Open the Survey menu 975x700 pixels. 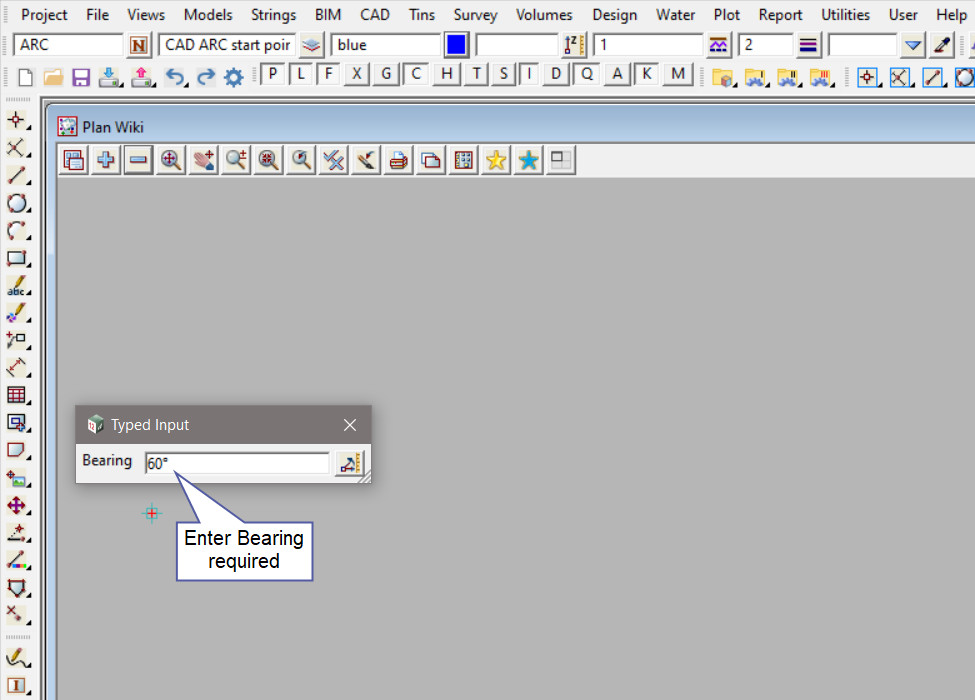475,15
